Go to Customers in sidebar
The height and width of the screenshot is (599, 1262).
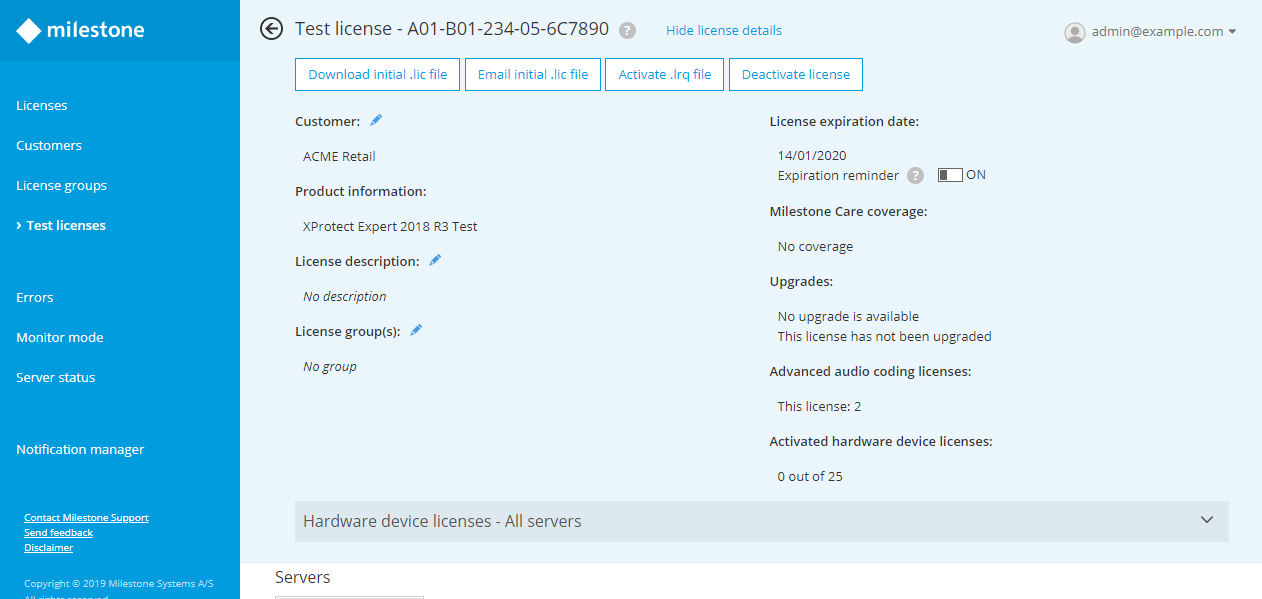point(49,146)
